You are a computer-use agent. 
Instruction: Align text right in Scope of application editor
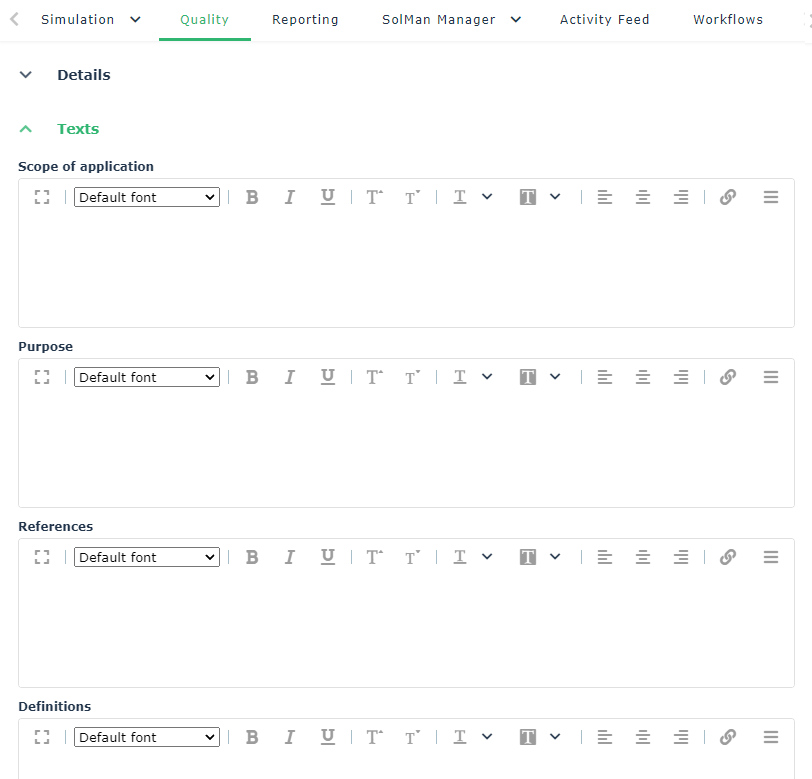pos(681,197)
